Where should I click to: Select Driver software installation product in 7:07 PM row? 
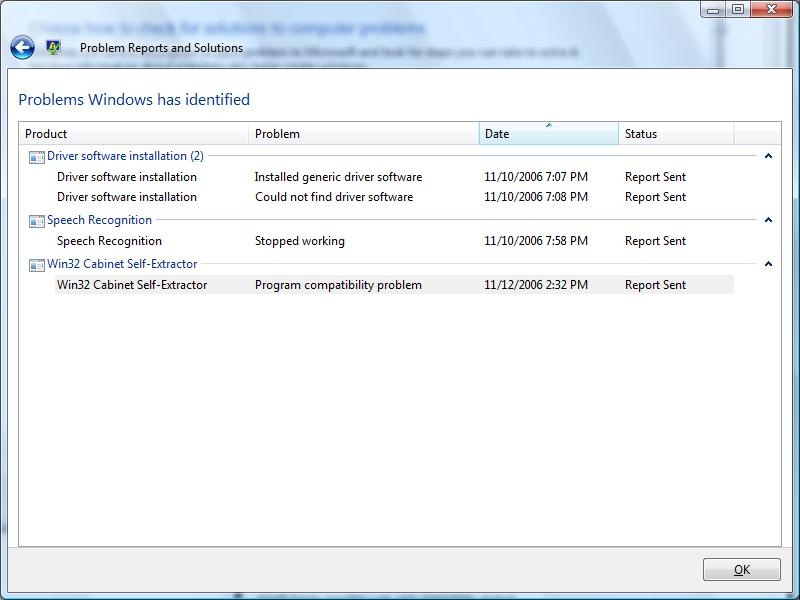[x=127, y=177]
